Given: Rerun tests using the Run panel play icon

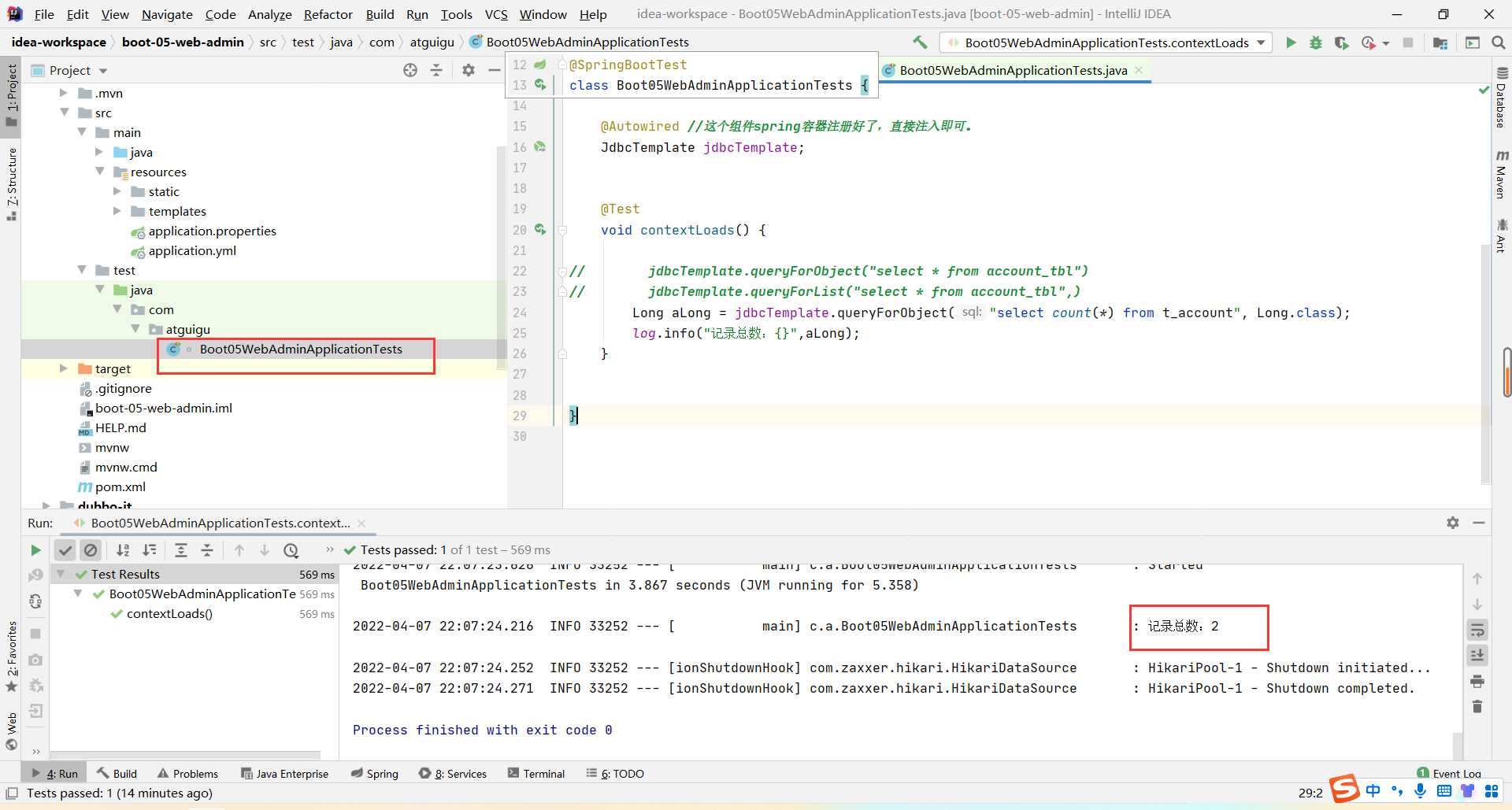Looking at the screenshot, I should [x=35, y=550].
